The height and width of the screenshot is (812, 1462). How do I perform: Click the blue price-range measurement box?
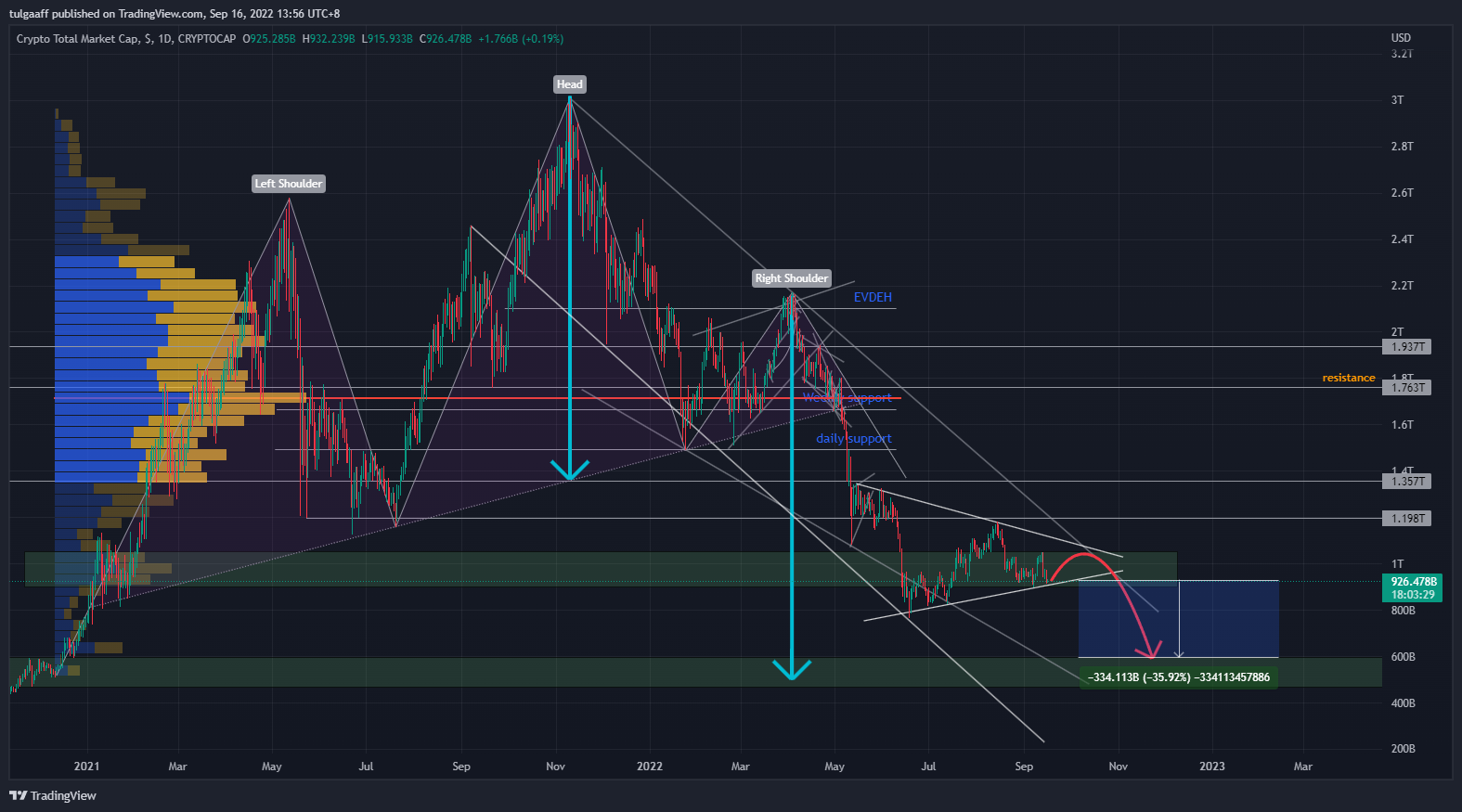coord(1179,619)
